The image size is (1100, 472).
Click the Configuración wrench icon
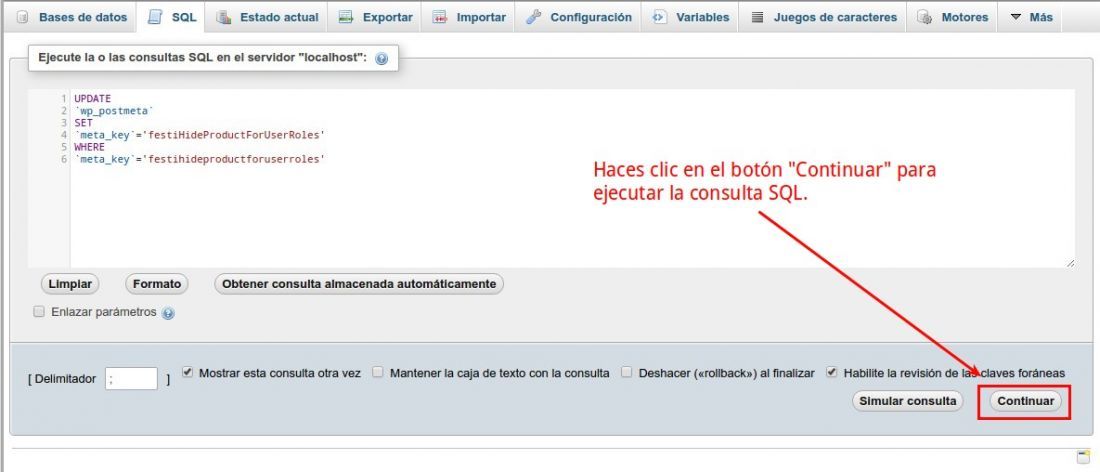(534, 18)
